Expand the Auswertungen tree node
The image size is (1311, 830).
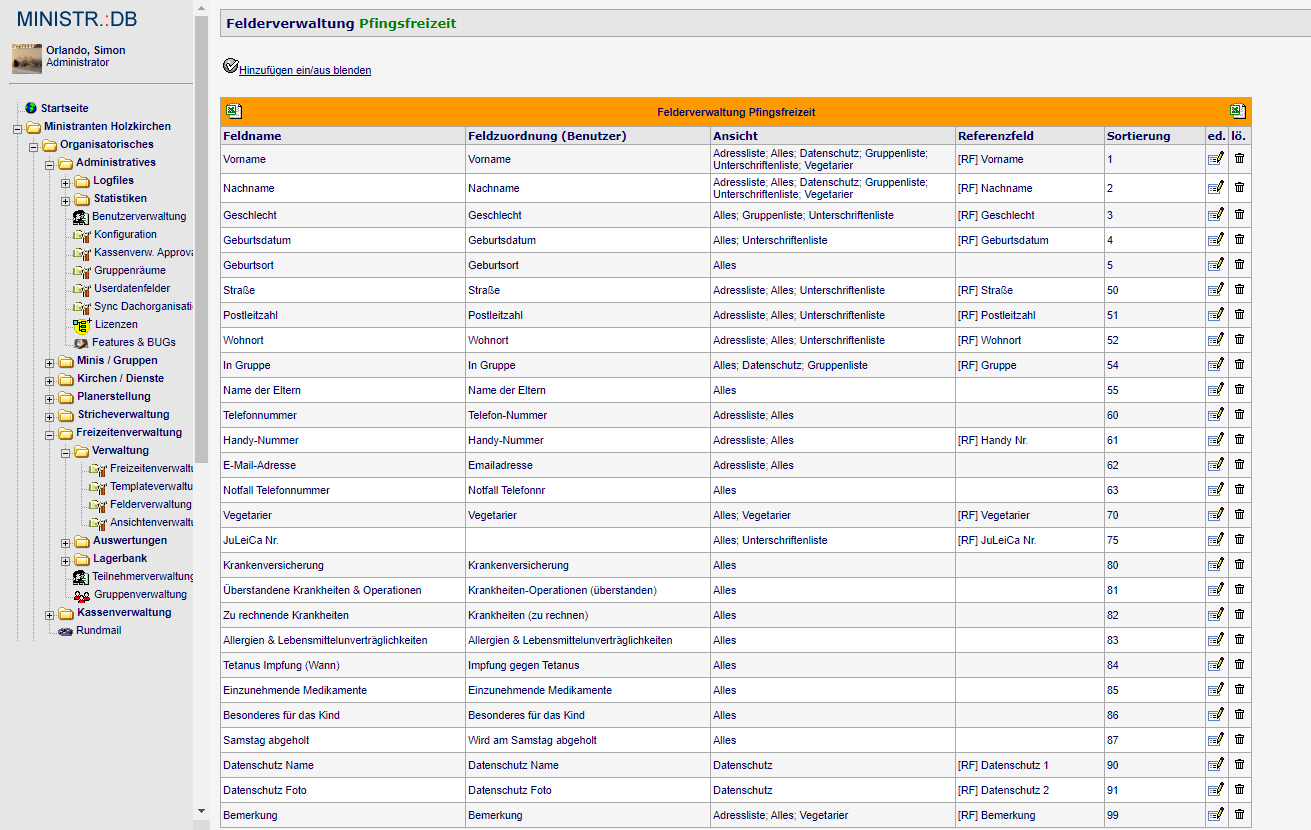pos(66,541)
